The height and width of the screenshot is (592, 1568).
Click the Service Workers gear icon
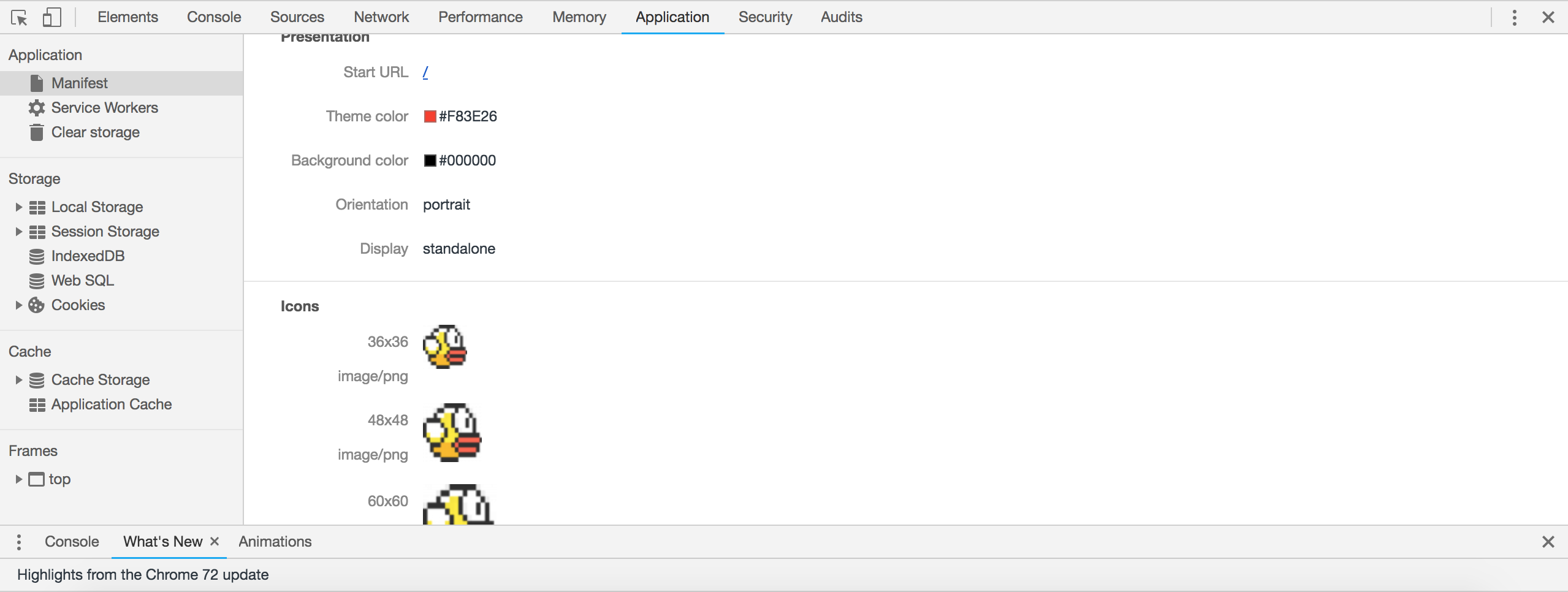[37, 108]
